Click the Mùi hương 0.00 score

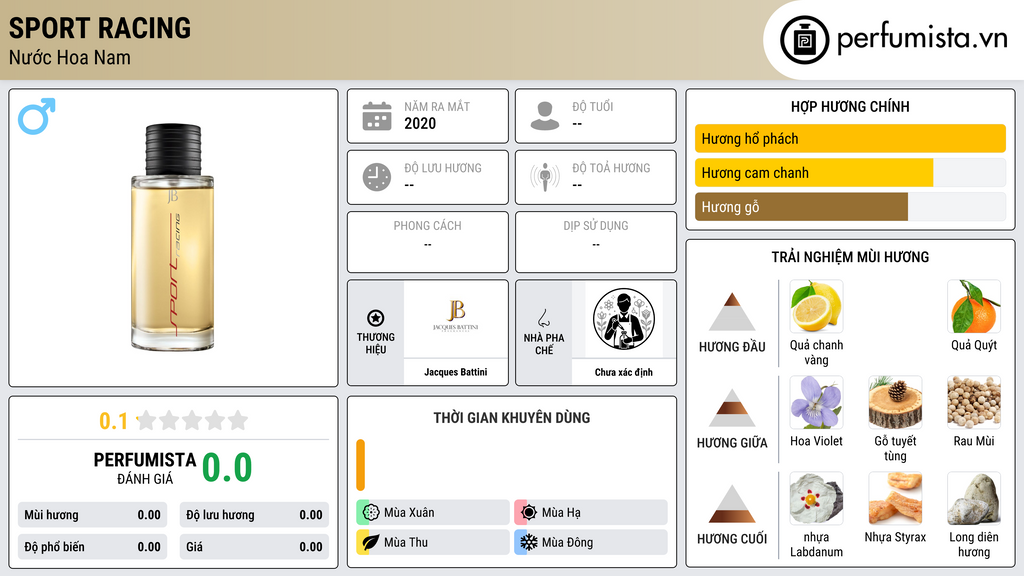pyautogui.click(x=92, y=515)
